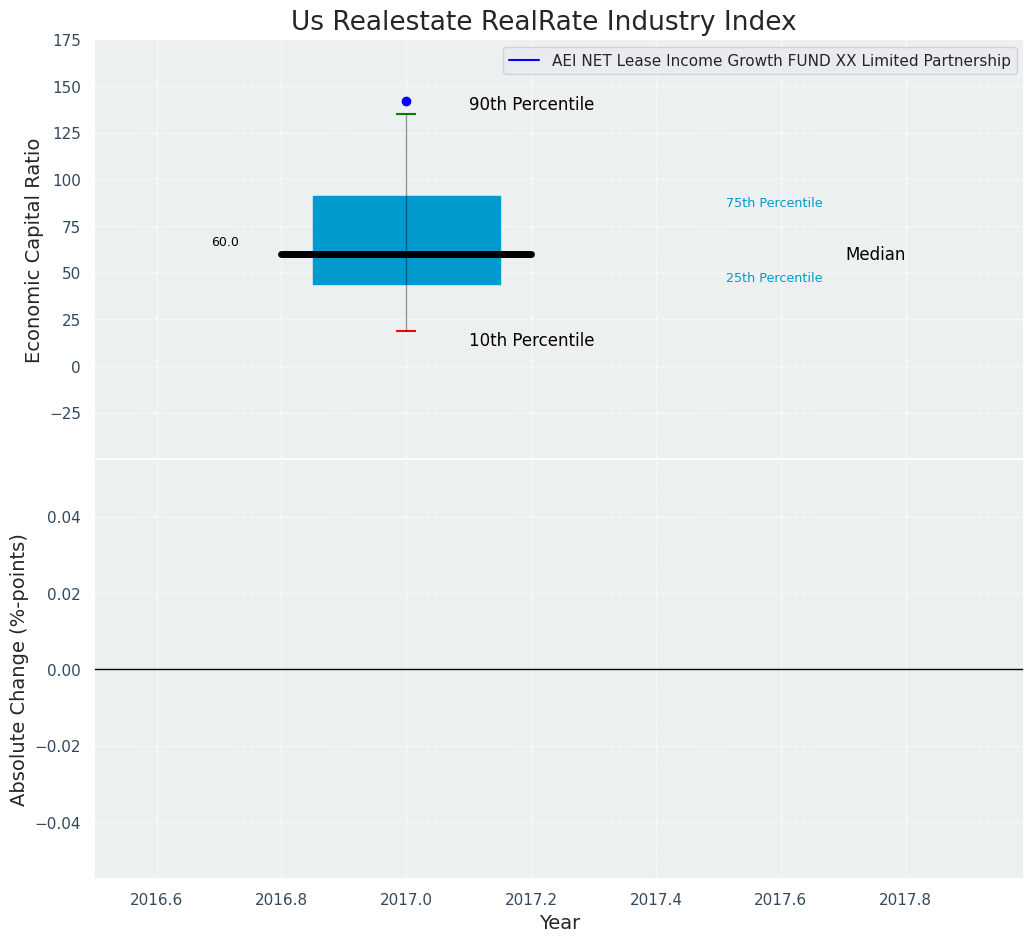Click the 2017.8 x-axis tick label

[x=905, y=899]
